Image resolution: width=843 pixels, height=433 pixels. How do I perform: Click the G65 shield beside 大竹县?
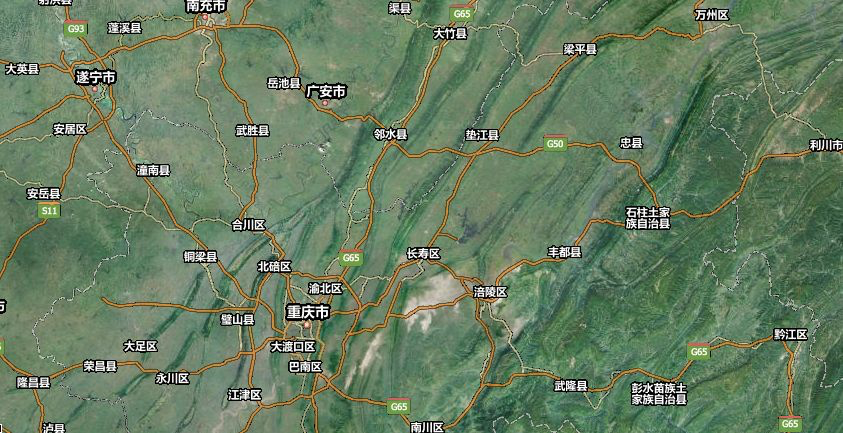(x=461, y=14)
